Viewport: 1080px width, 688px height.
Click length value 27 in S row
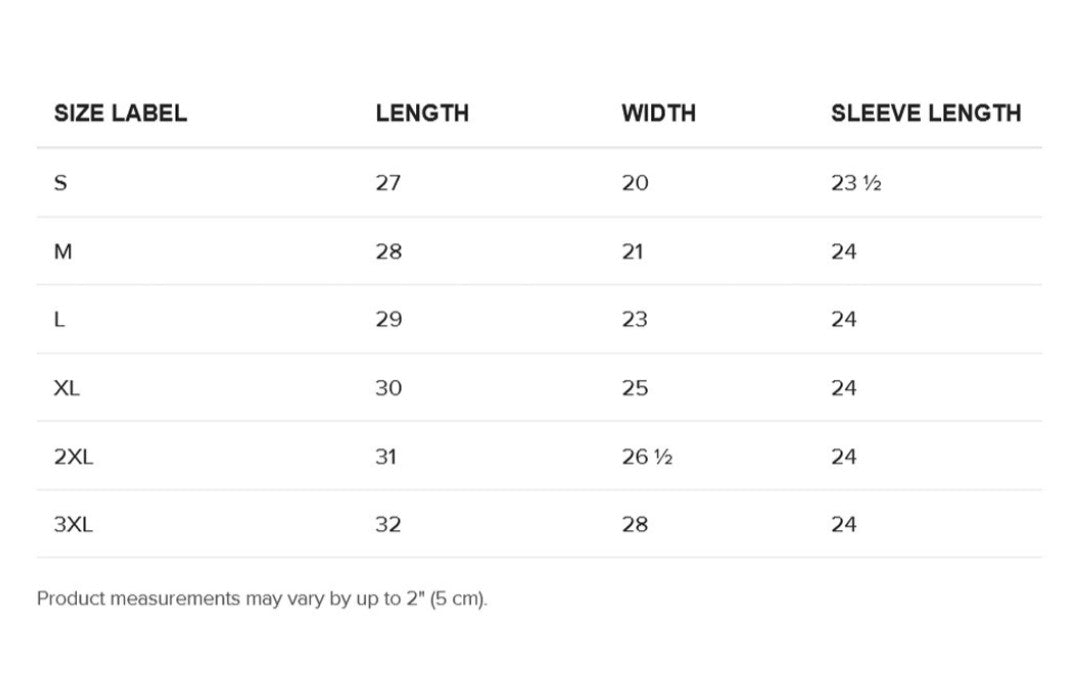pos(388,183)
